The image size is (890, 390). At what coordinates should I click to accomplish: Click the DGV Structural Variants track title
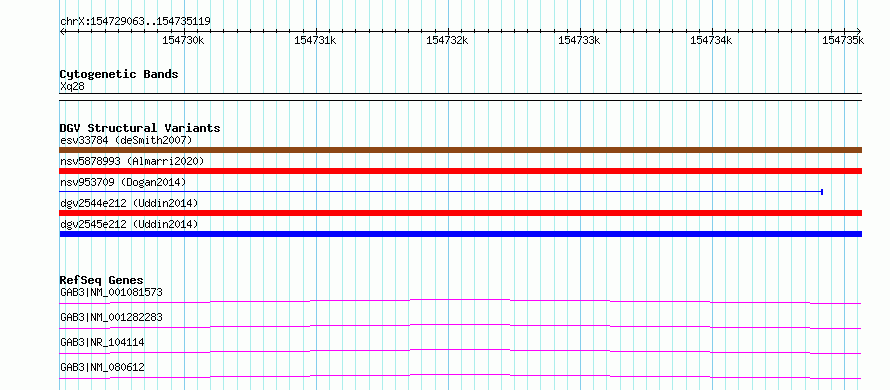pos(140,128)
